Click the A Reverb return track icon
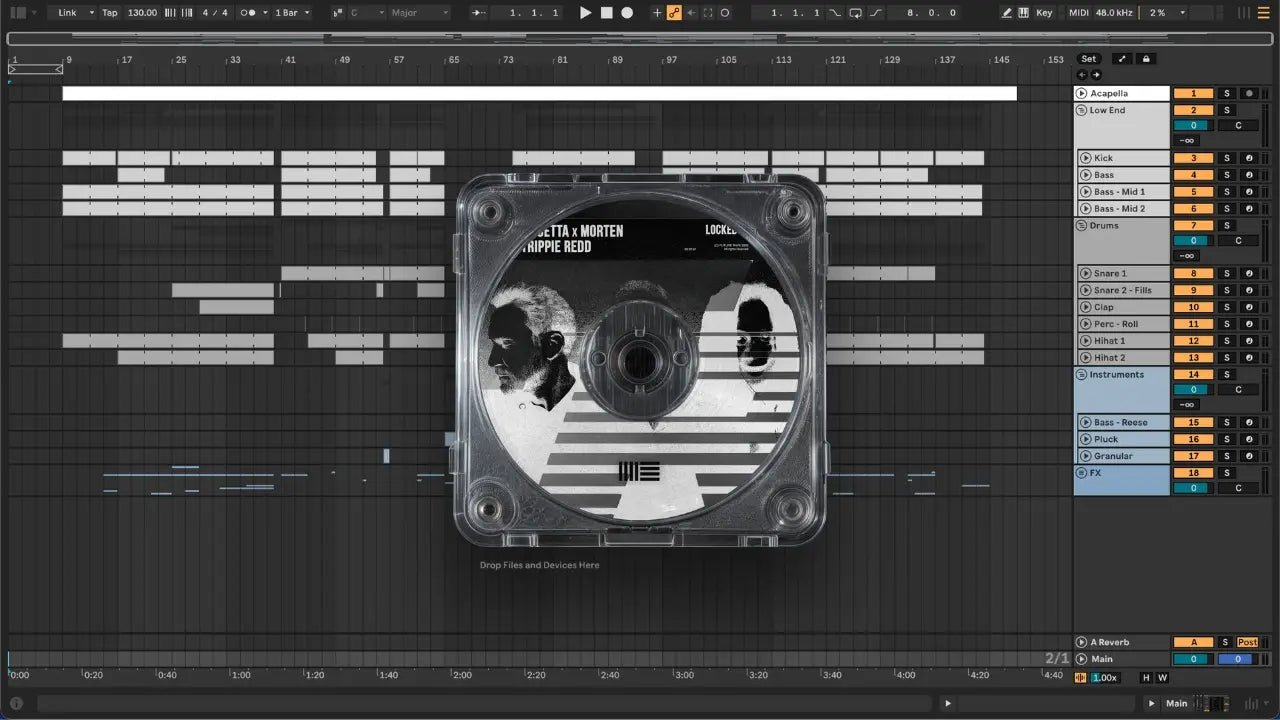The image size is (1280, 720). click(1082, 642)
